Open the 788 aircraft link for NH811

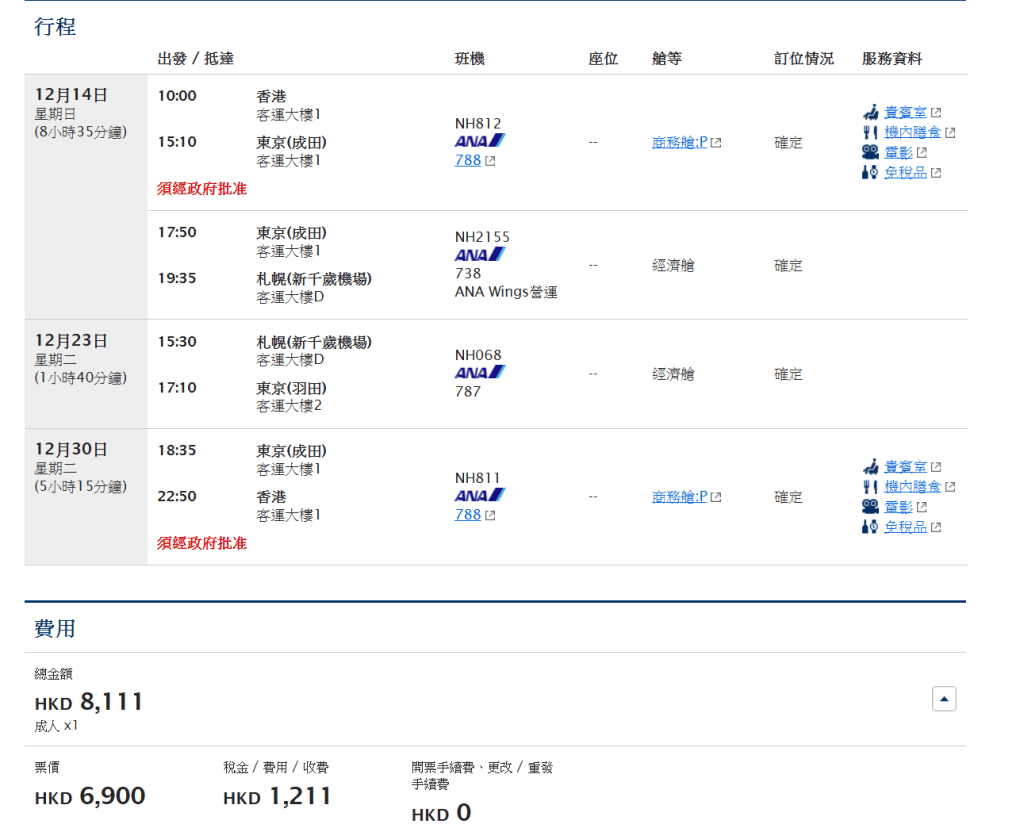pyautogui.click(x=468, y=515)
